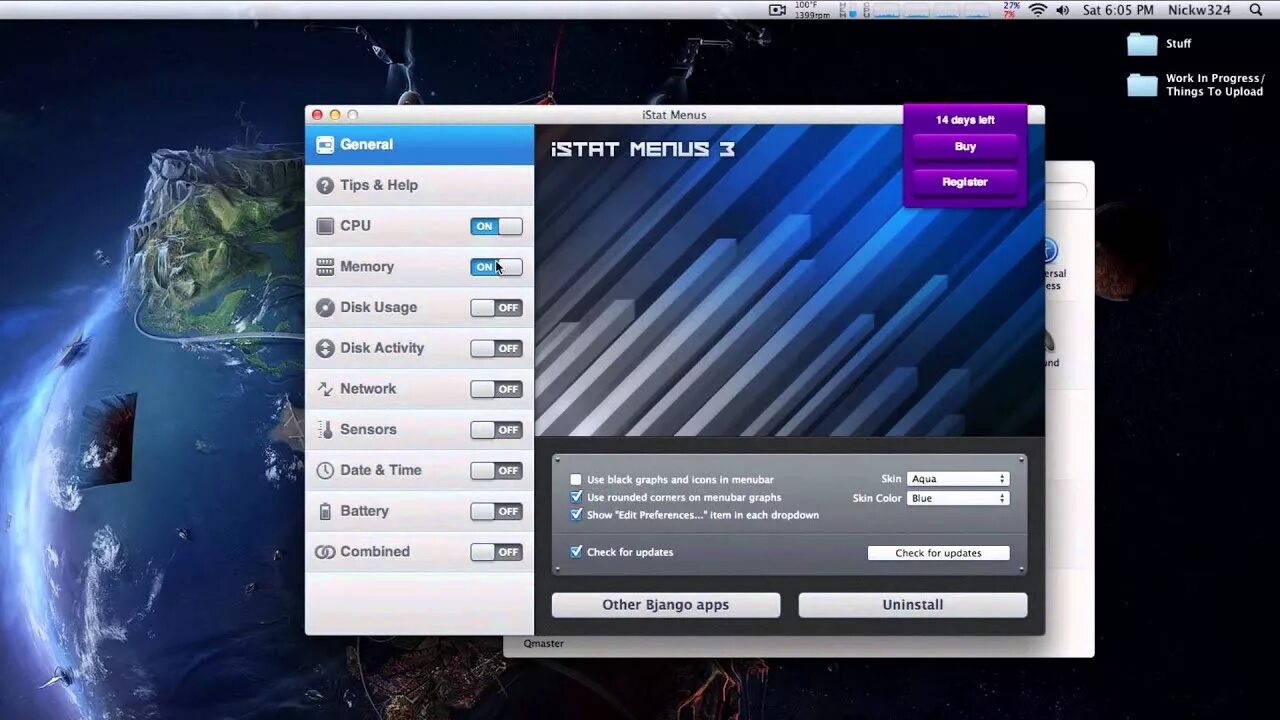
Task: Click Other Bjango apps button
Action: [x=666, y=605]
